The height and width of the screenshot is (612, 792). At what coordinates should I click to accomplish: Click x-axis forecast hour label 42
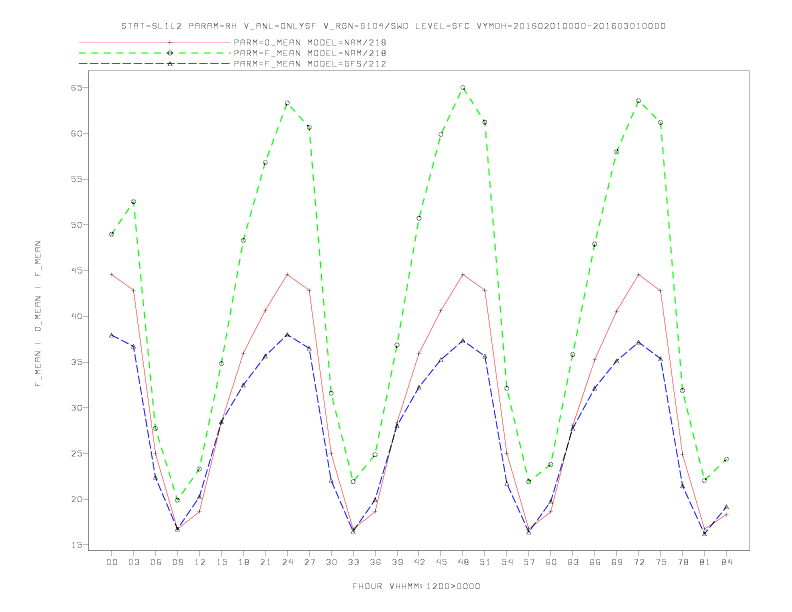point(419,562)
